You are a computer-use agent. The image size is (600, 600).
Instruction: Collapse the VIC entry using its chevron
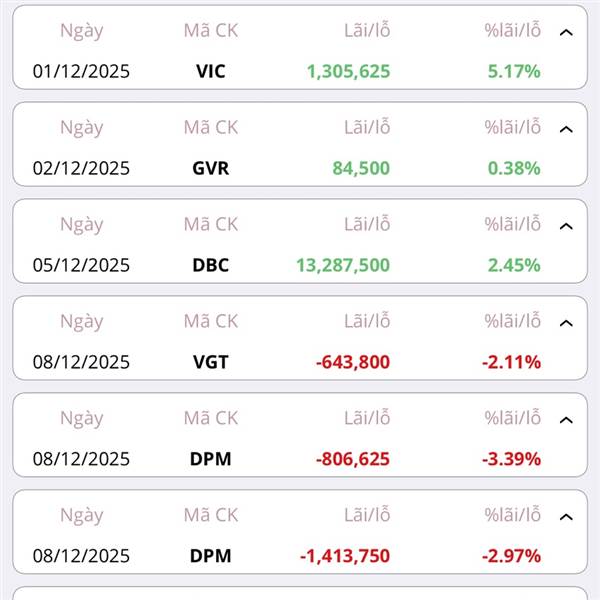point(566,33)
